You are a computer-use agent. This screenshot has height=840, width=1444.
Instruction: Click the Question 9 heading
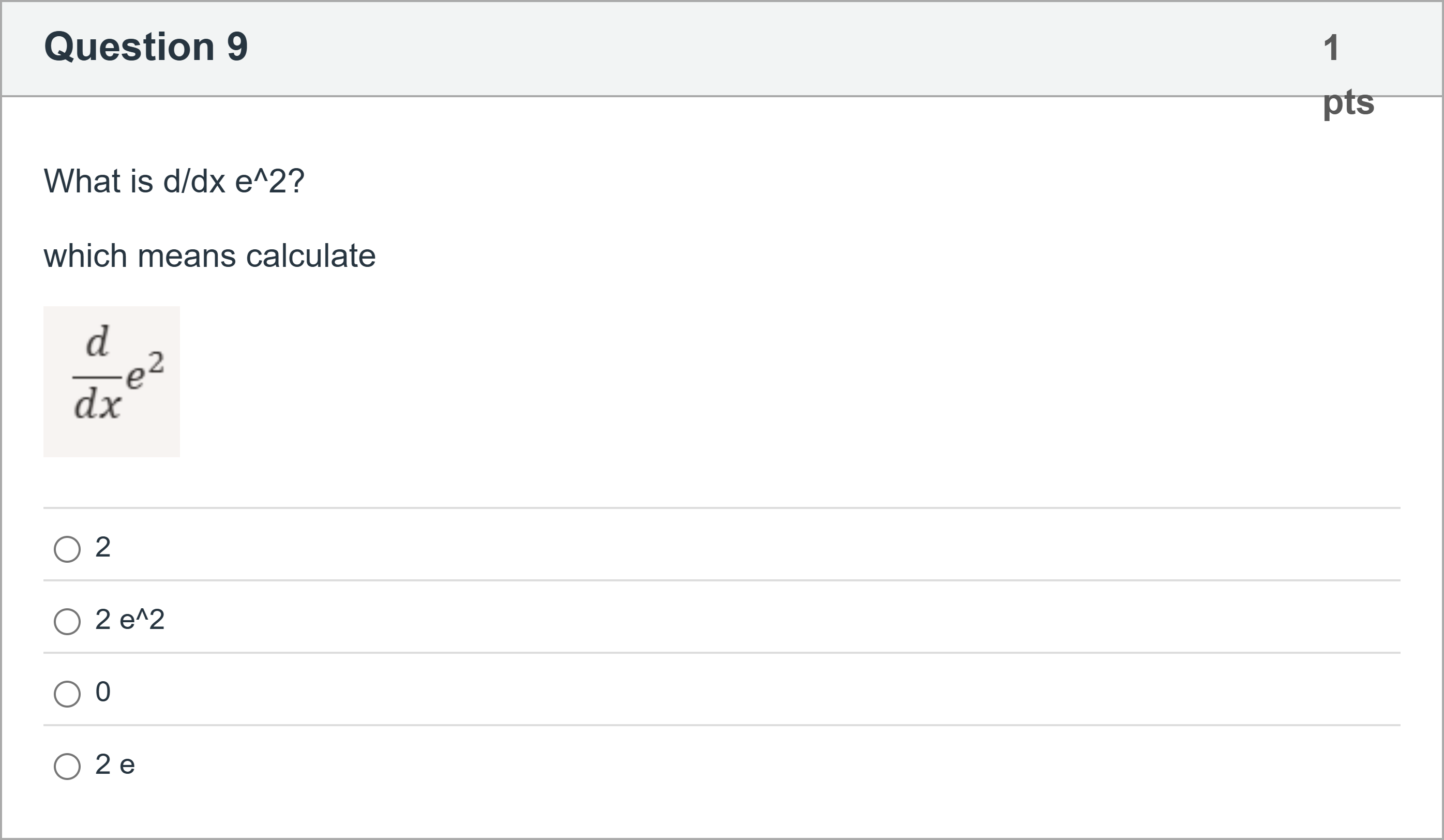(145, 47)
